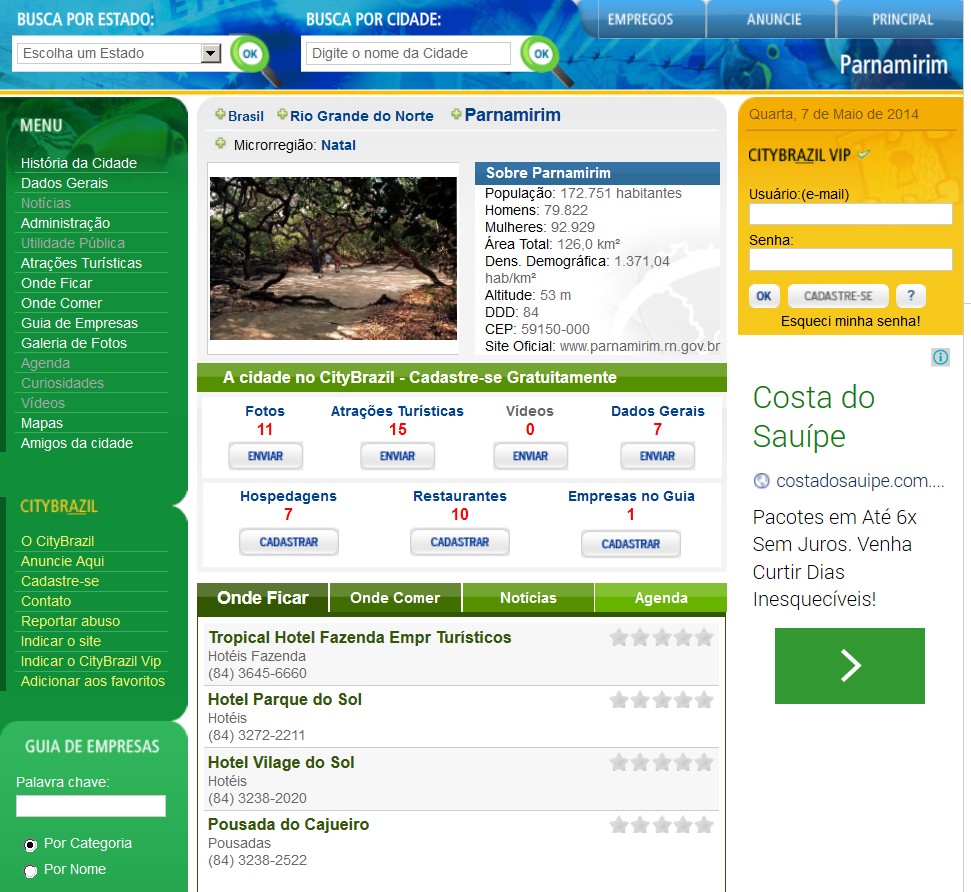This screenshot has height=892, width=971.
Task: Open the Escolha um Estado dropdown
Action: (x=210, y=53)
